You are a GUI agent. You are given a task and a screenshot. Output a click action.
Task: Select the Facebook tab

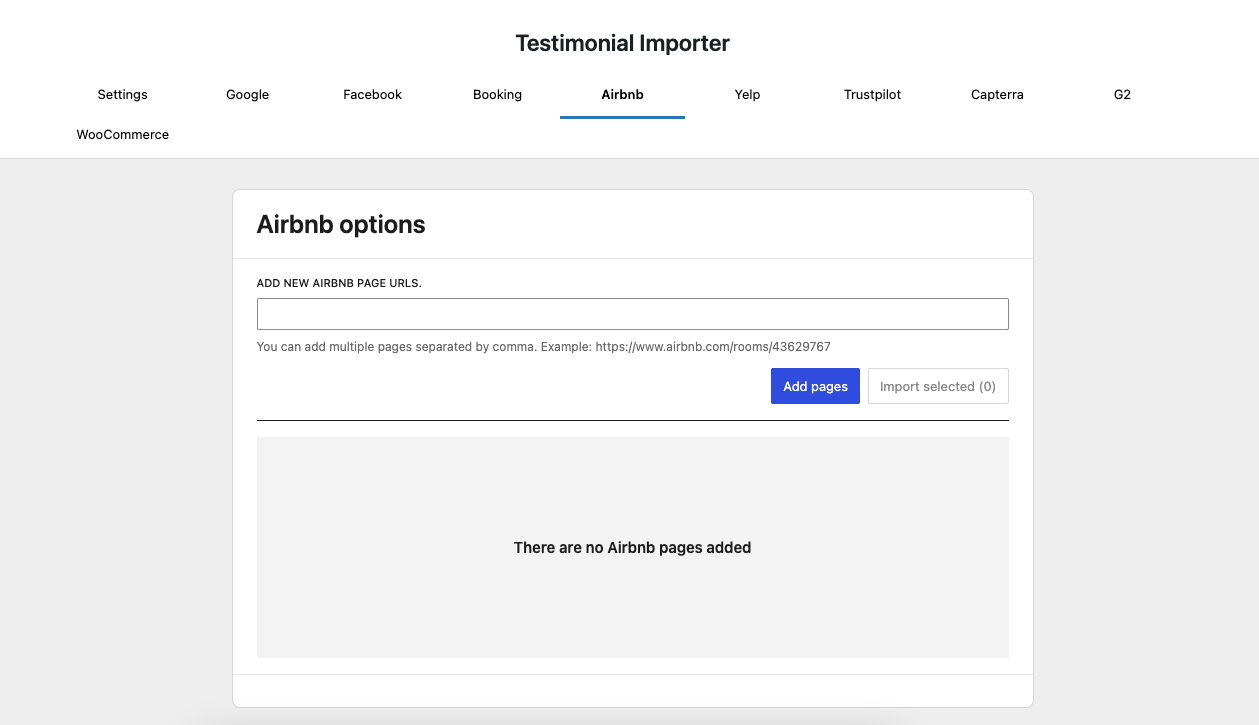[x=372, y=95]
